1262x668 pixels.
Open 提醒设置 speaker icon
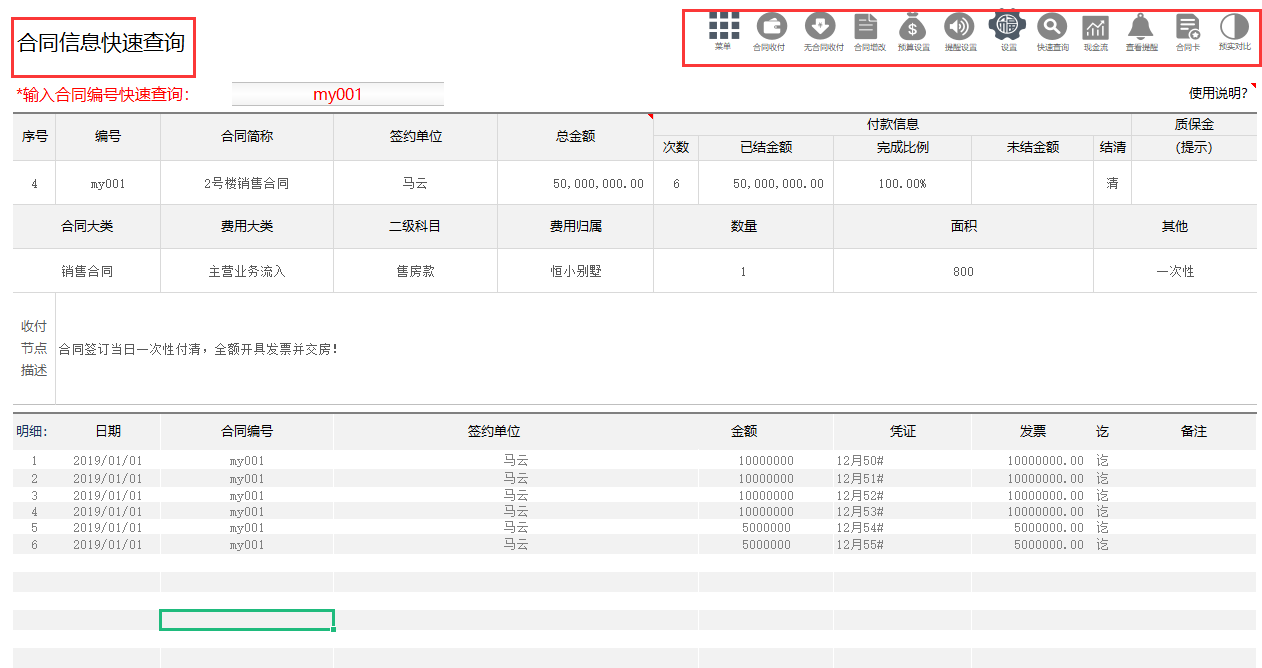pyautogui.click(x=958, y=28)
